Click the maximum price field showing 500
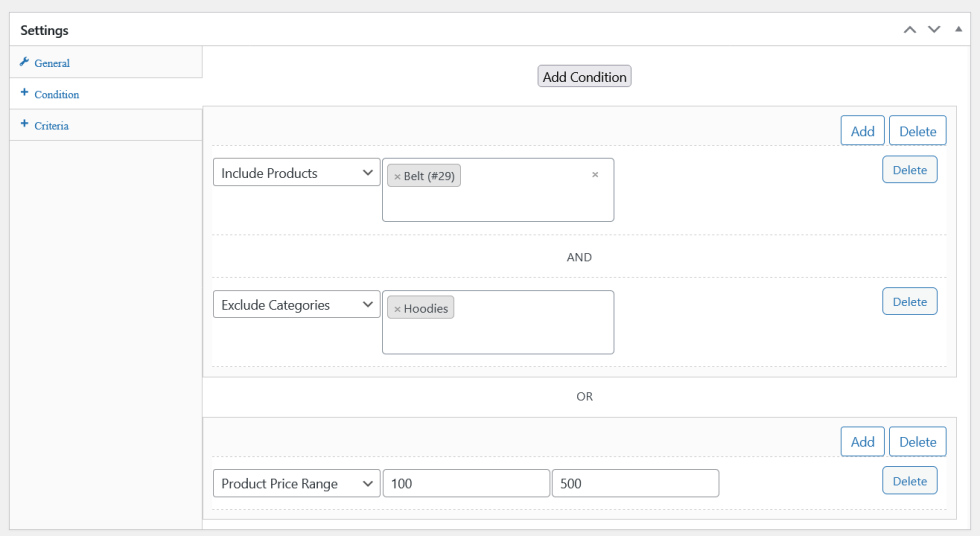The image size is (980, 536). [x=635, y=484]
